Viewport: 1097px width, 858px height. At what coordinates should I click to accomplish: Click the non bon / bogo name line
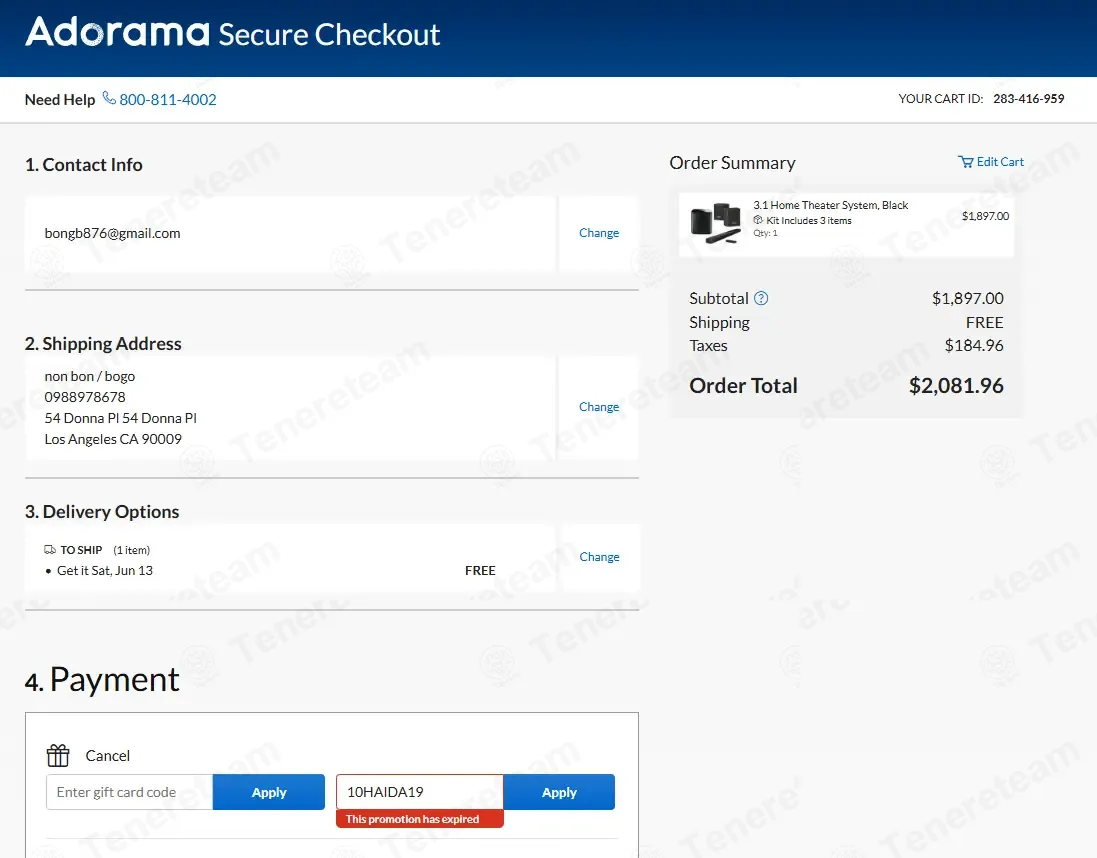pyautogui.click(x=90, y=377)
